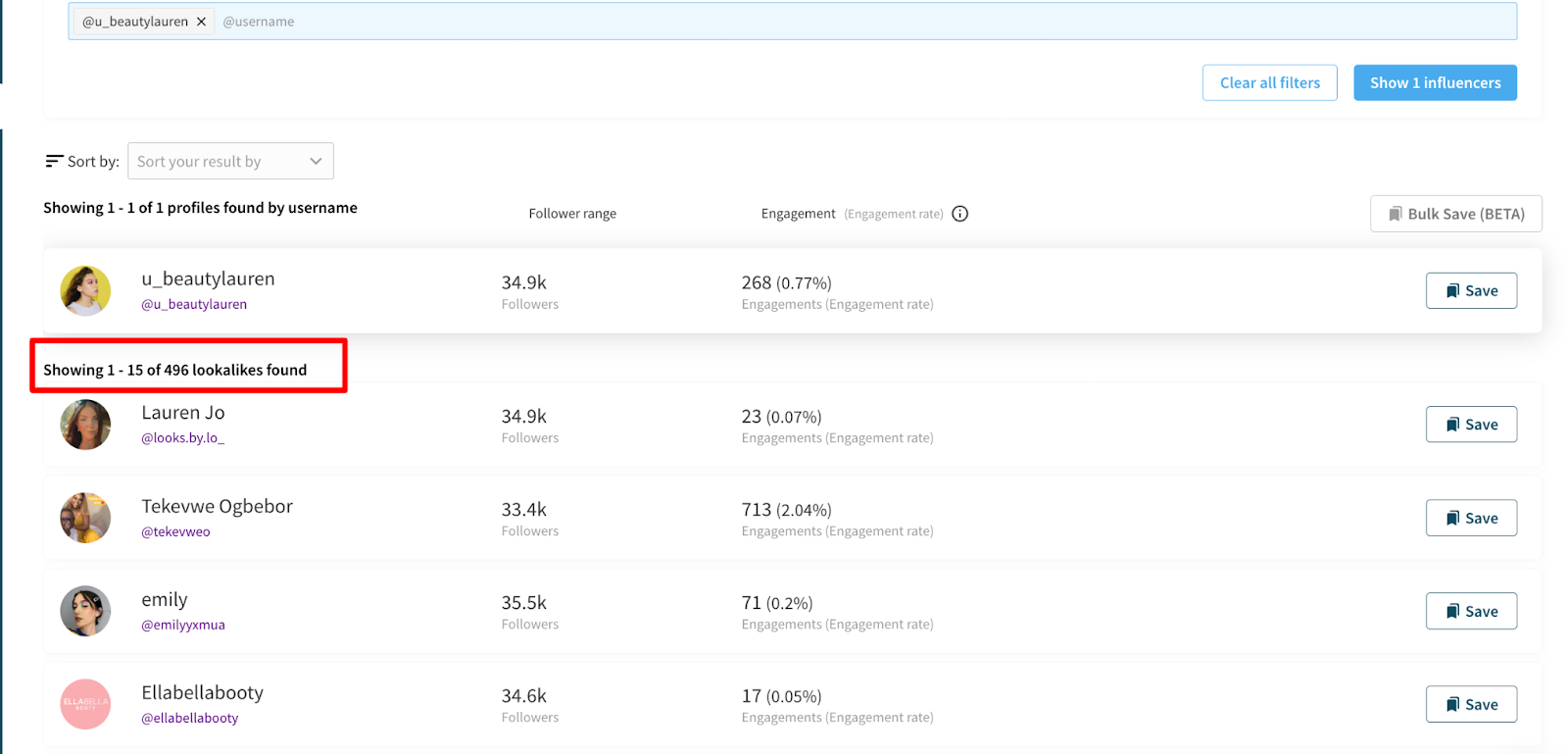Click the Follower range column header
This screenshot has width=1568, height=754.
tap(572, 214)
